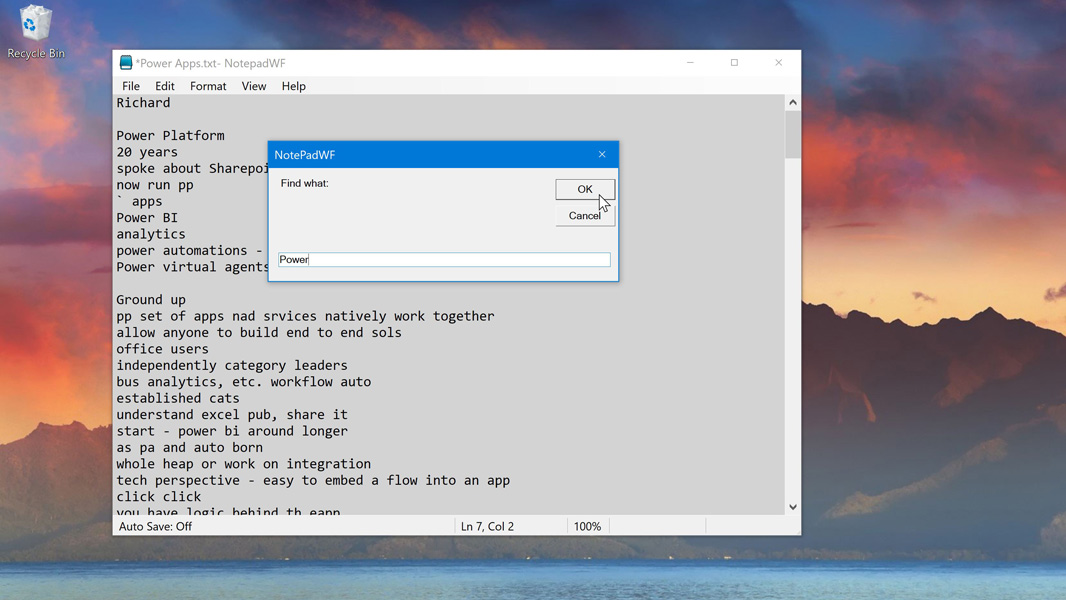
Task: Click the 100% zoom level in status bar
Action: click(x=587, y=526)
